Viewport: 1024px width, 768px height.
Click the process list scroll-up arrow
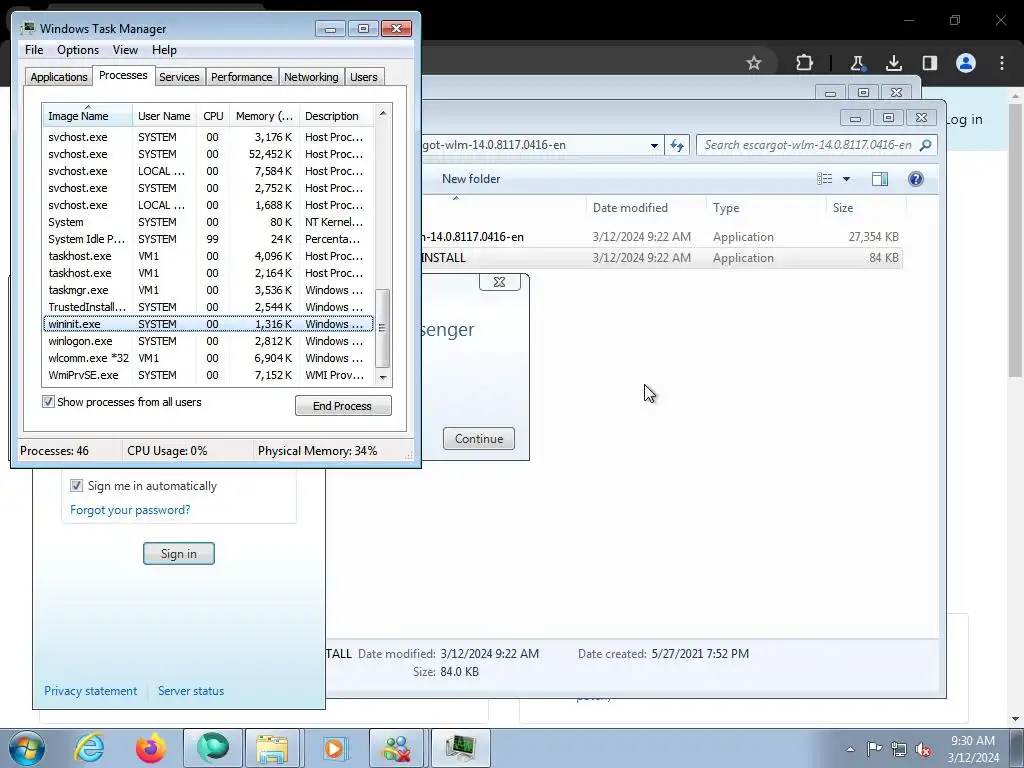[x=383, y=113]
